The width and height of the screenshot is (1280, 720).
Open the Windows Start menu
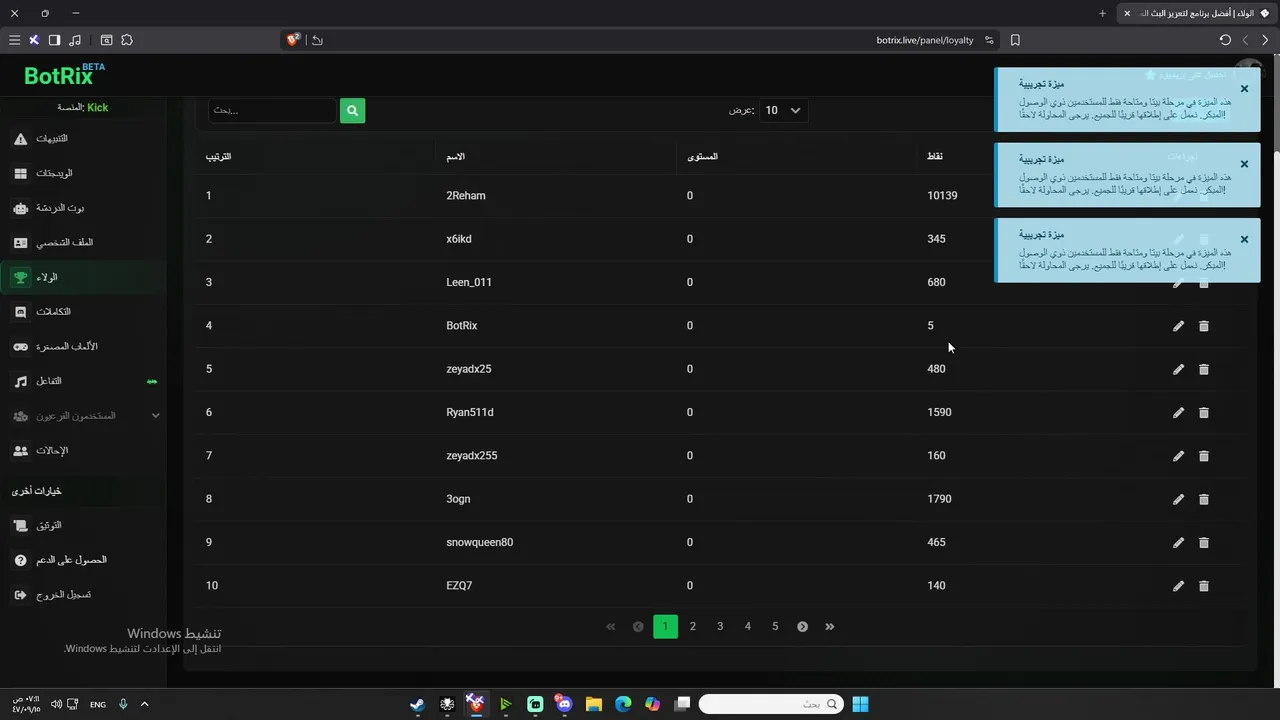pyautogui.click(x=860, y=704)
